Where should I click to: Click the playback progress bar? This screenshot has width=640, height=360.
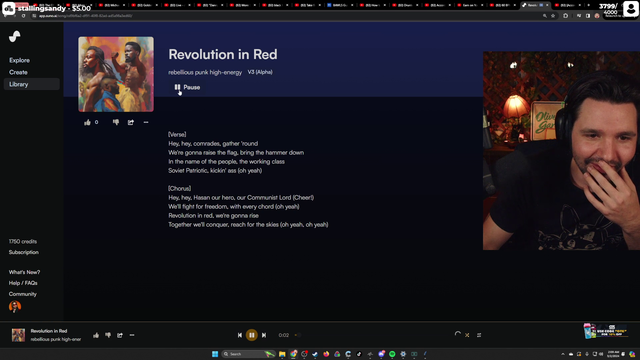point(371,335)
